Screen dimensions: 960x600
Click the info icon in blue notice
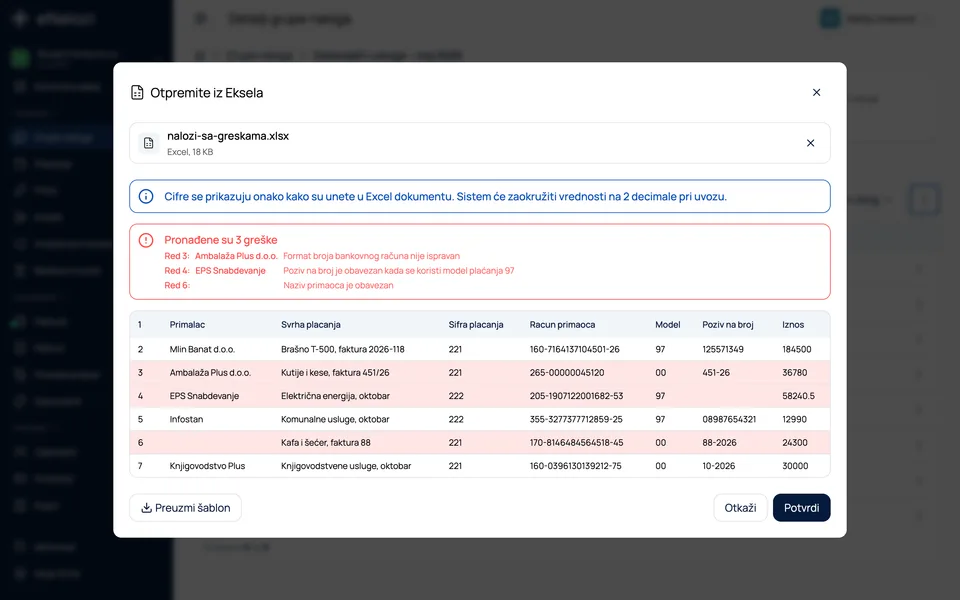coord(146,197)
